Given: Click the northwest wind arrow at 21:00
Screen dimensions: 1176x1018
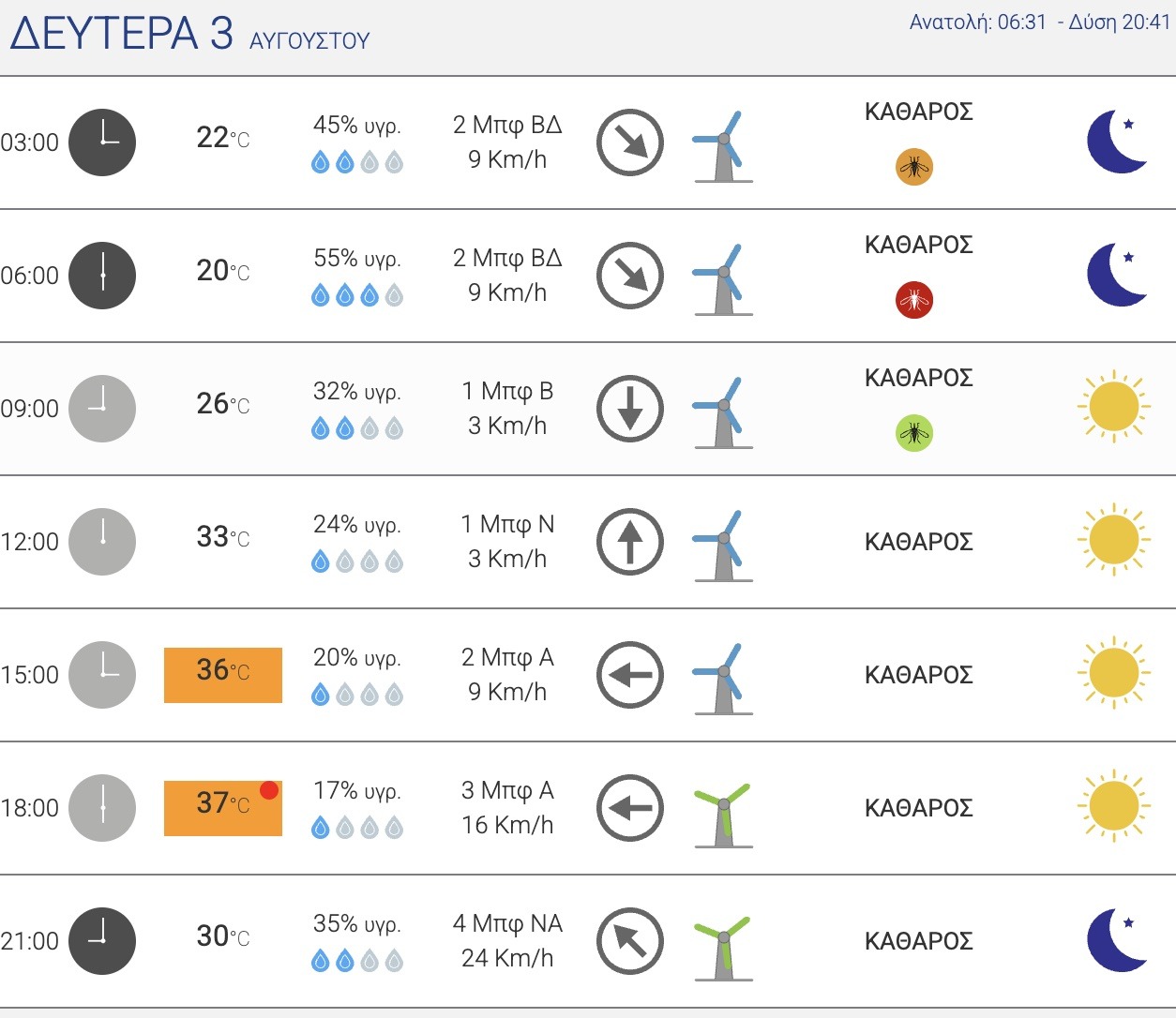Looking at the screenshot, I should point(630,941).
